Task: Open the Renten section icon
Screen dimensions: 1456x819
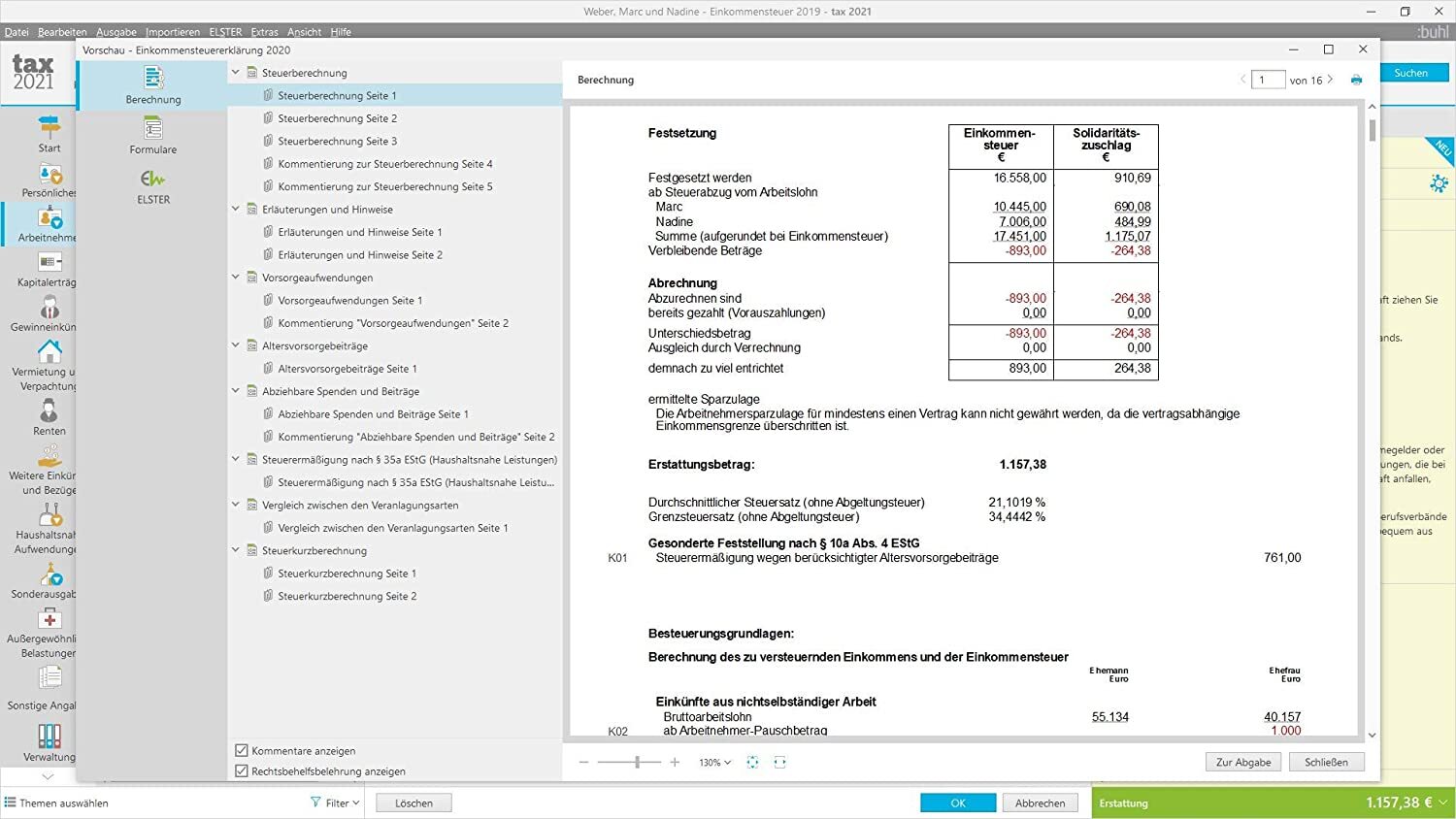Action: coord(50,410)
